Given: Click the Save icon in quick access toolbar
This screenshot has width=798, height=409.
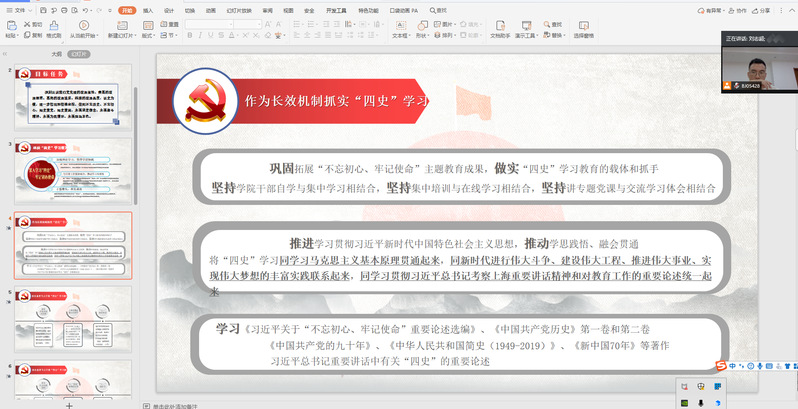Looking at the screenshot, I should [x=43, y=9].
